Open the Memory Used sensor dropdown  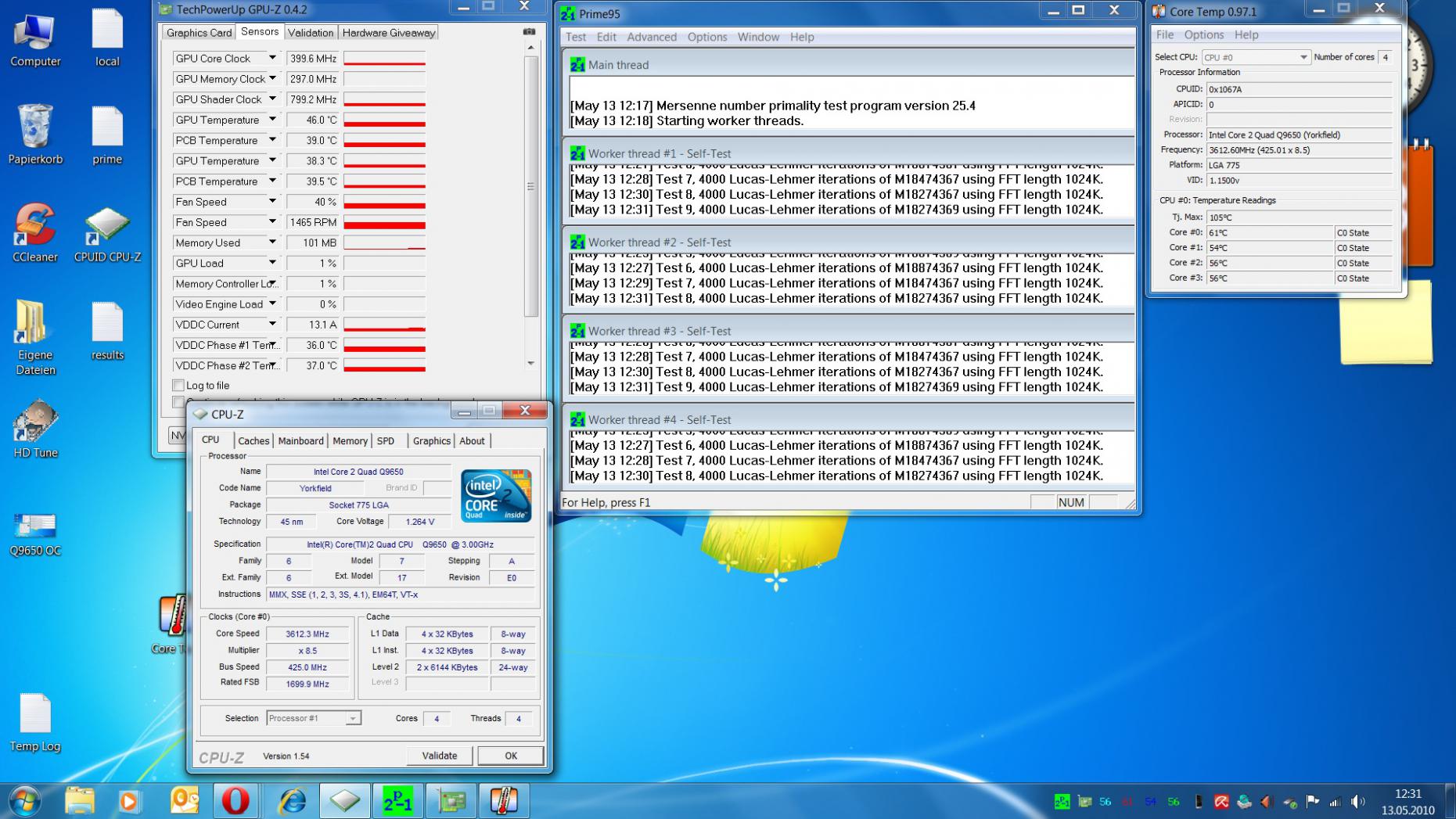272,242
